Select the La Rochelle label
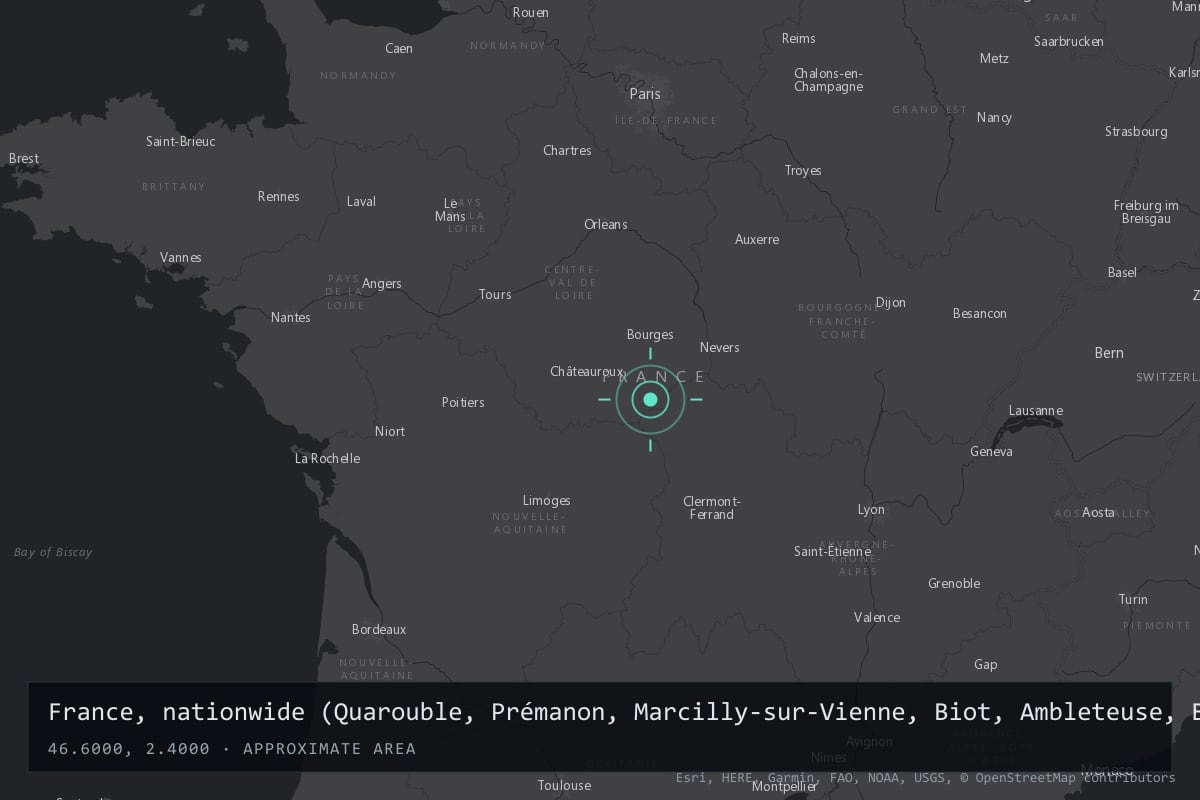 pos(327,459)
